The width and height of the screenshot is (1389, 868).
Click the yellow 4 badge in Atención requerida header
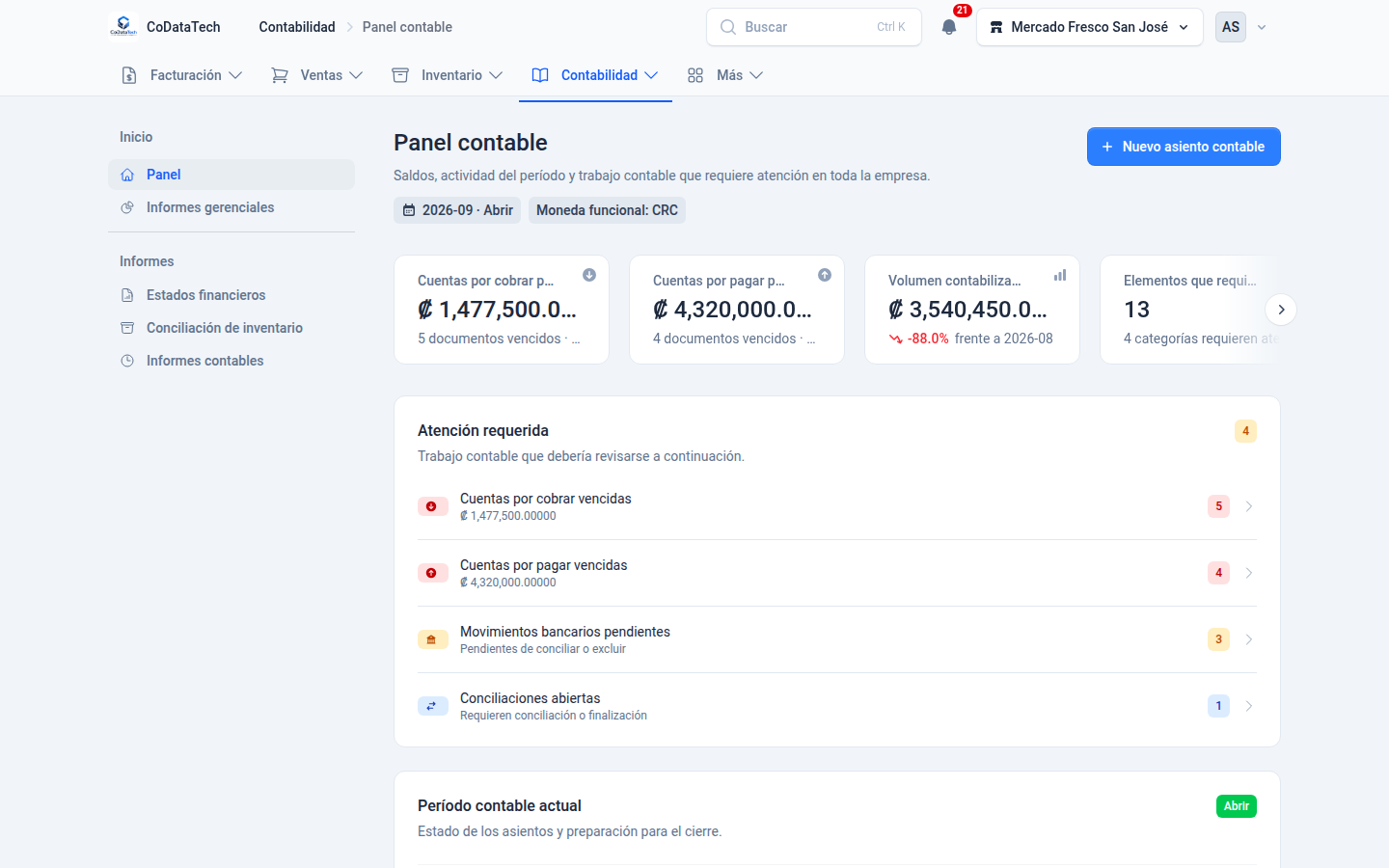pos(1245,431)
